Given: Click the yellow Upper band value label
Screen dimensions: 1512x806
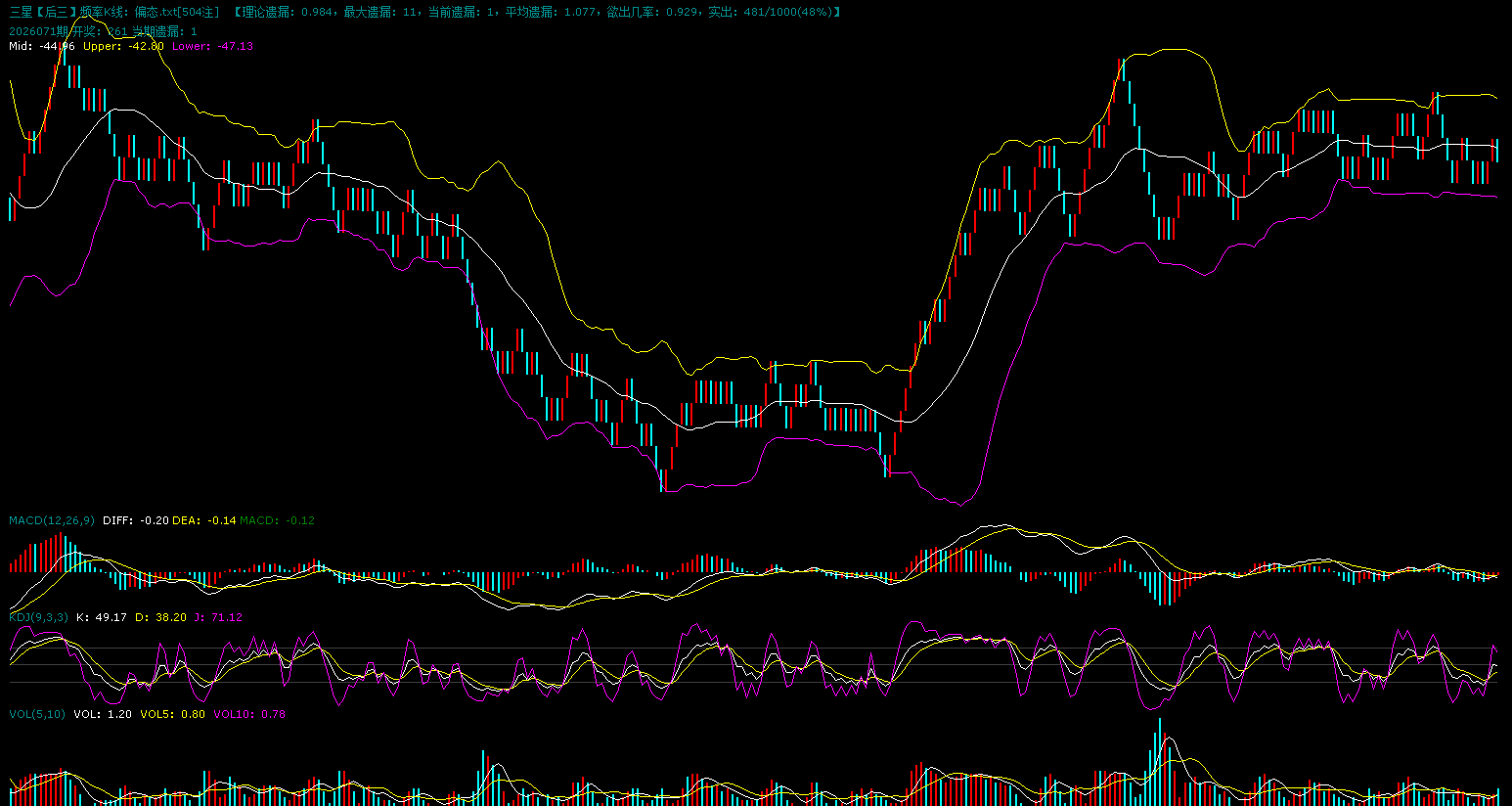Looking at the screenshot, I should (123, 46).
